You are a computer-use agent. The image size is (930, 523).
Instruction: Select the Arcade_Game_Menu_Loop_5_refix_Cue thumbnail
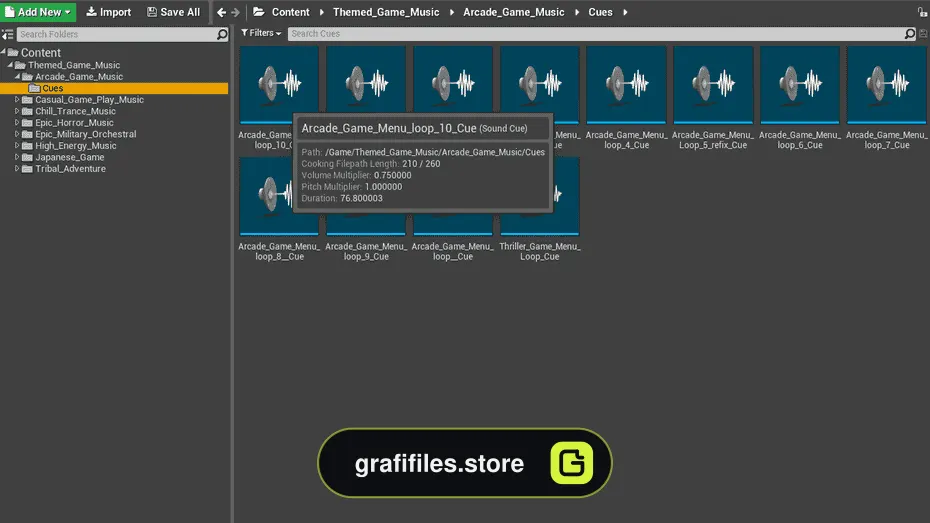point(713,85)
